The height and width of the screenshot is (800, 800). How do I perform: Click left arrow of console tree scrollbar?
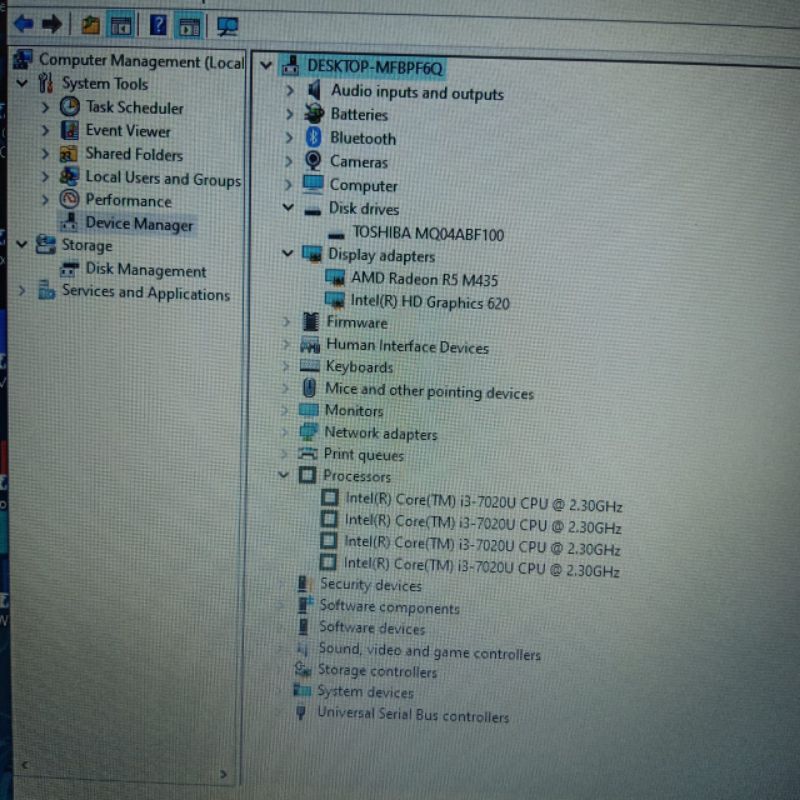[24, 764]
